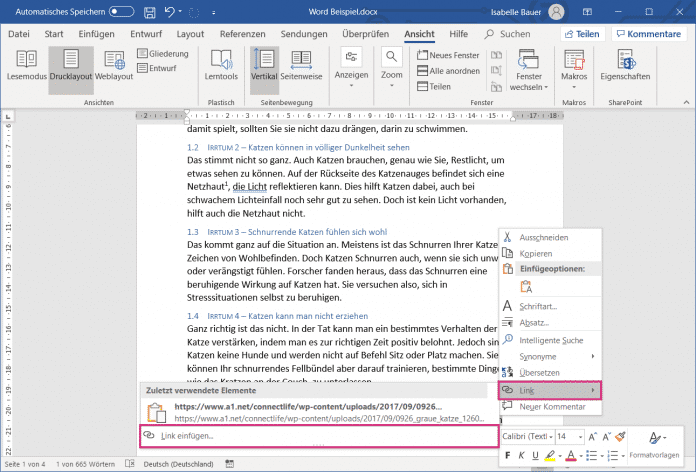Click the format painter brush icon
Viewport: 696px width, 472px height.
pyautogui.click(x=620, y=437)
